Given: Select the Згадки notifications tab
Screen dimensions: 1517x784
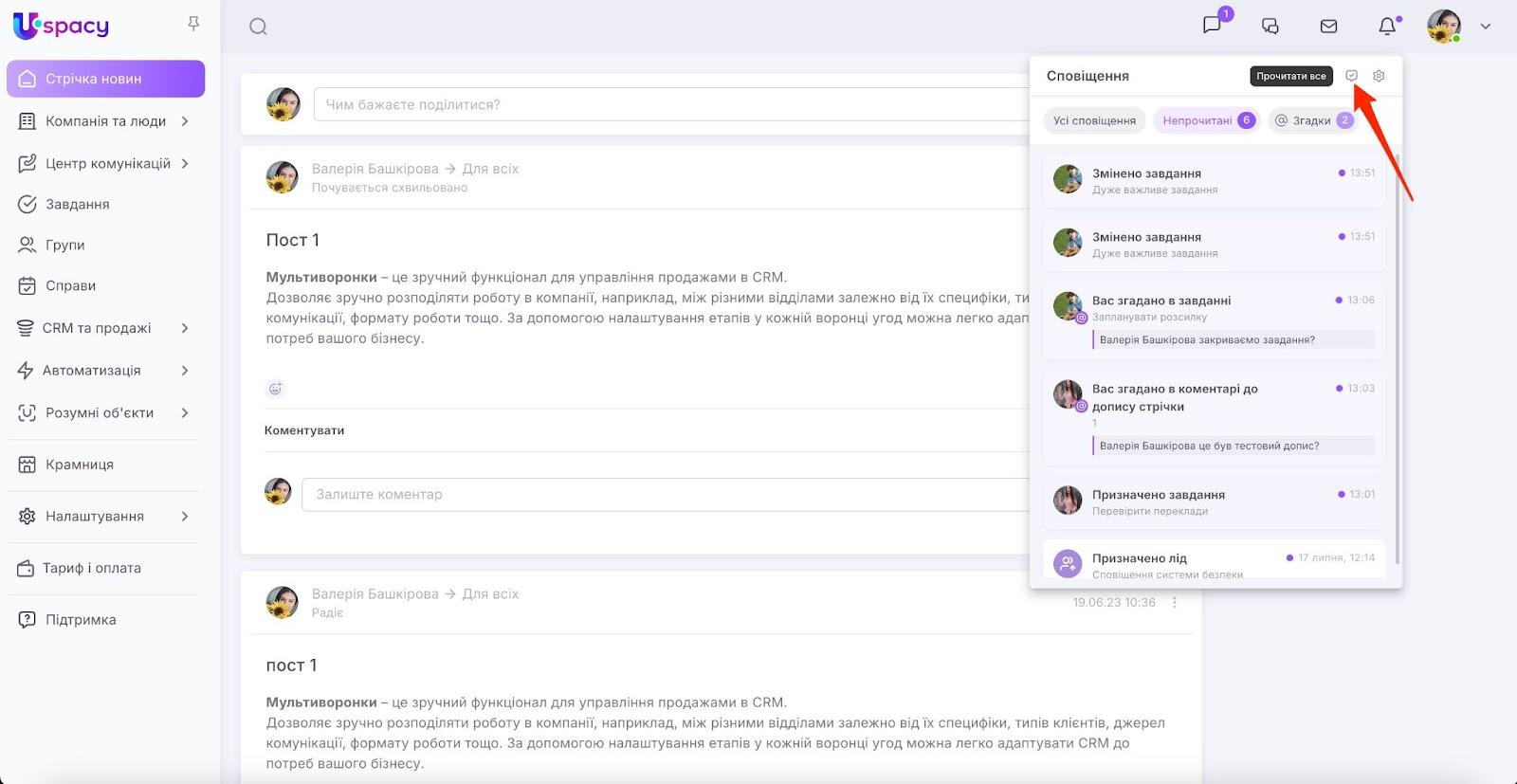Looking at the screenshot, I should pyautogui.click(x=1312, y=120).
